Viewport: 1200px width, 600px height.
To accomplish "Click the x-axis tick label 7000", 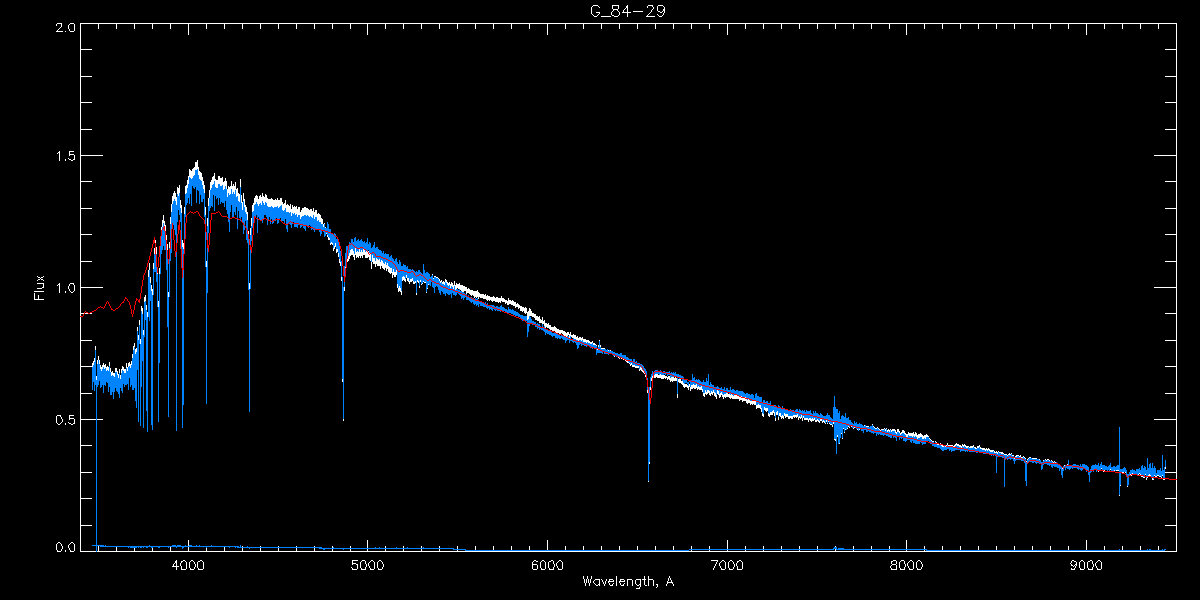I will [727, 564].
